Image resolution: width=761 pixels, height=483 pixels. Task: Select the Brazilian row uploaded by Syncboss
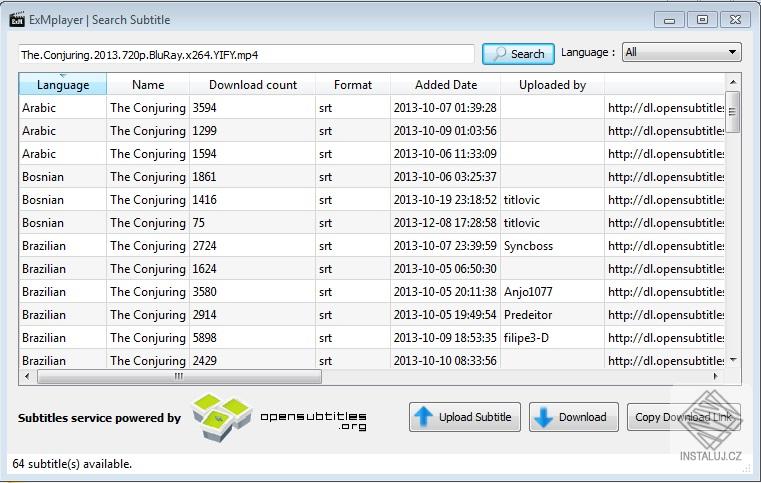(372, 246)
